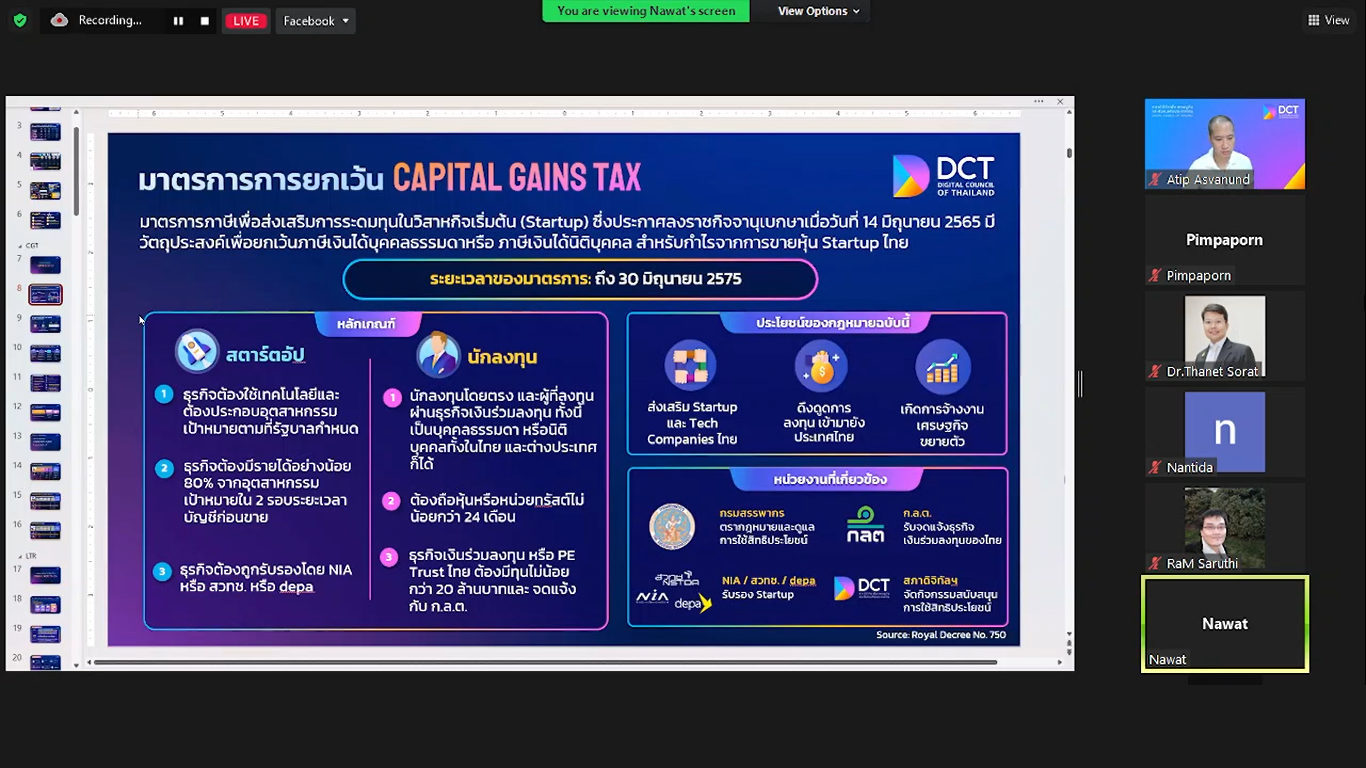Select RaM Saruthi's participant tile
This screenshot has height=768, width=1366.
tap(1225, 528)
